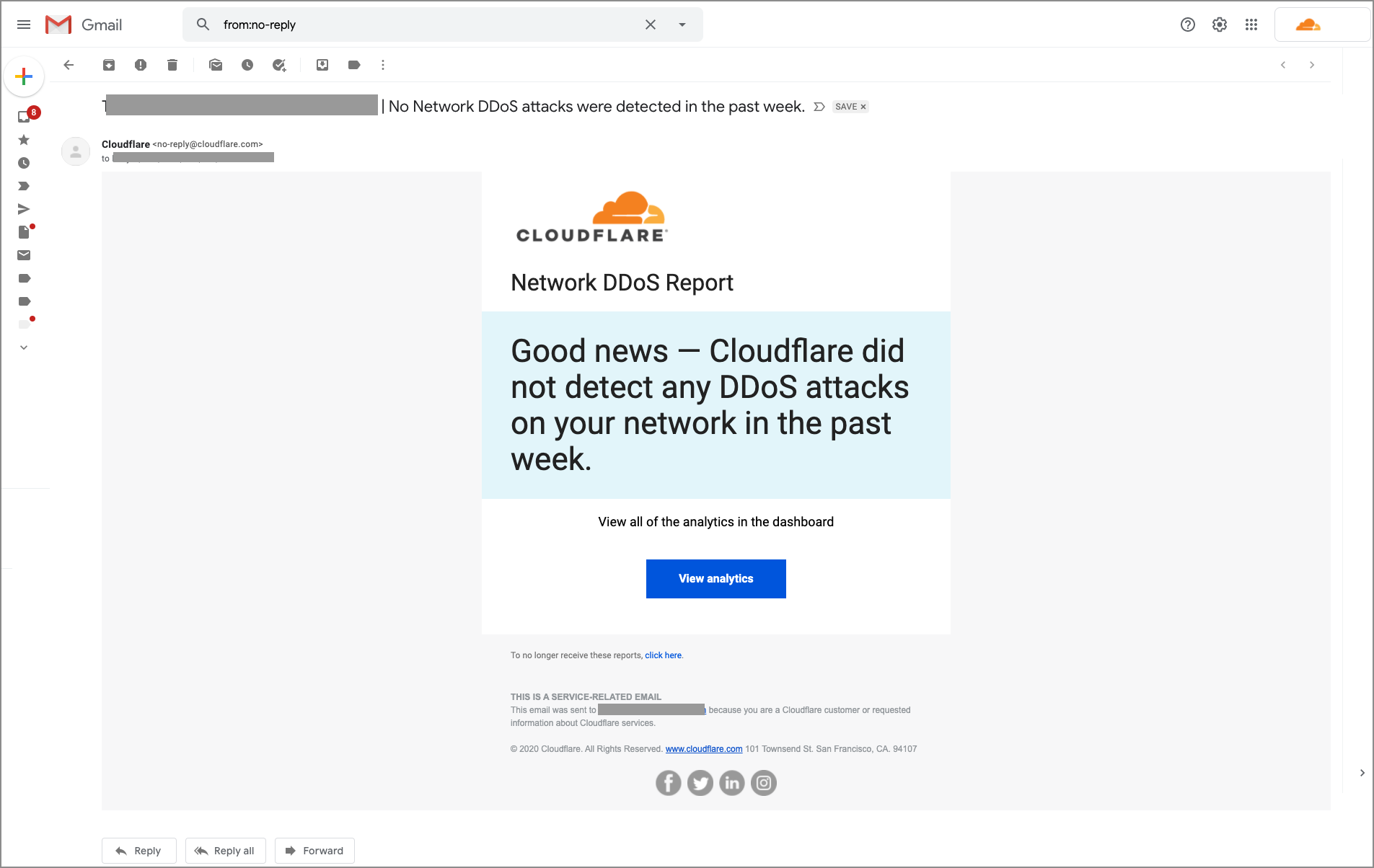Open Cloudflare's LinkedIn page icon

[x=732, y=783]
